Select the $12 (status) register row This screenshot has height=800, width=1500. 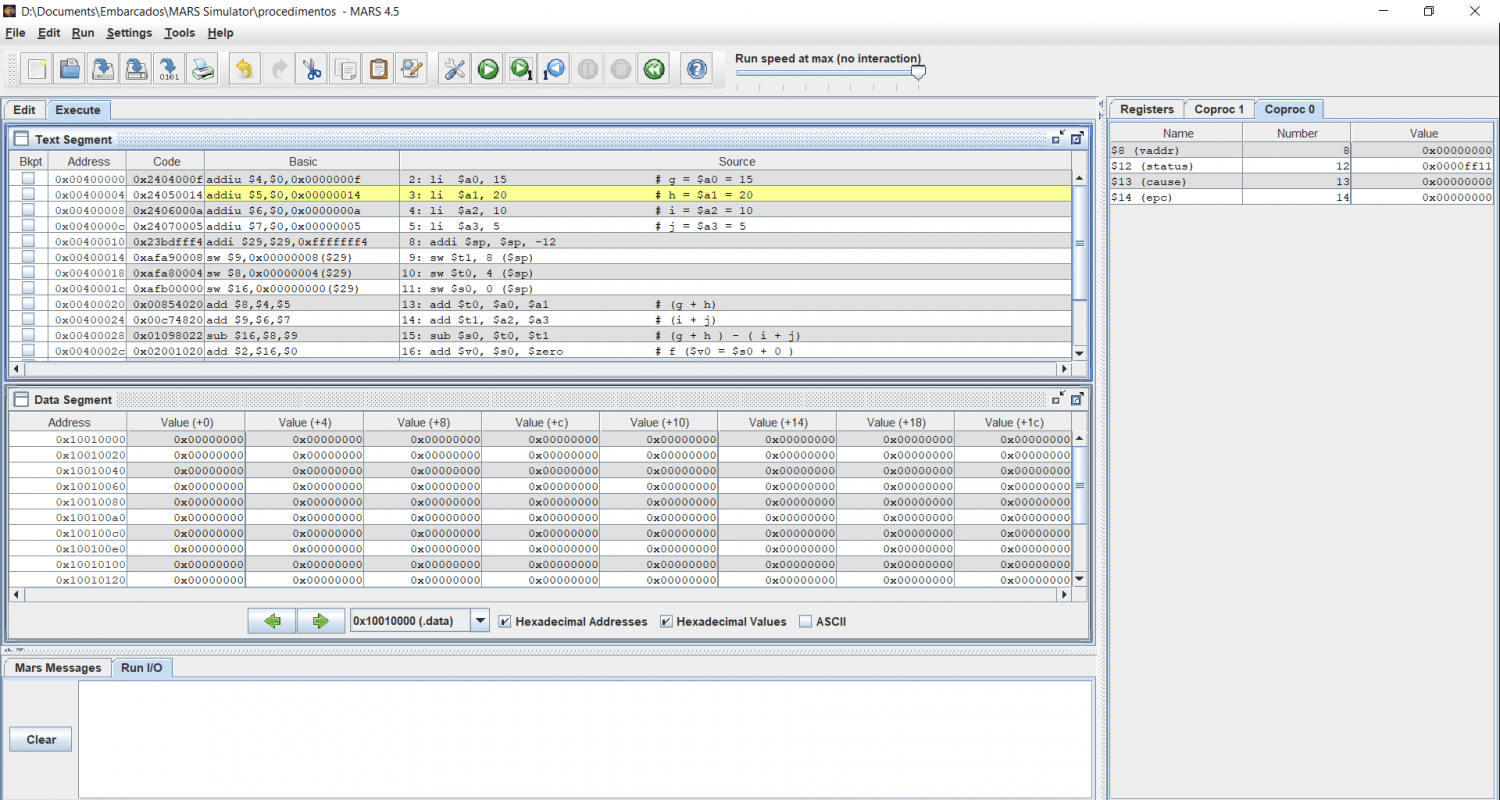point(1302,166)
